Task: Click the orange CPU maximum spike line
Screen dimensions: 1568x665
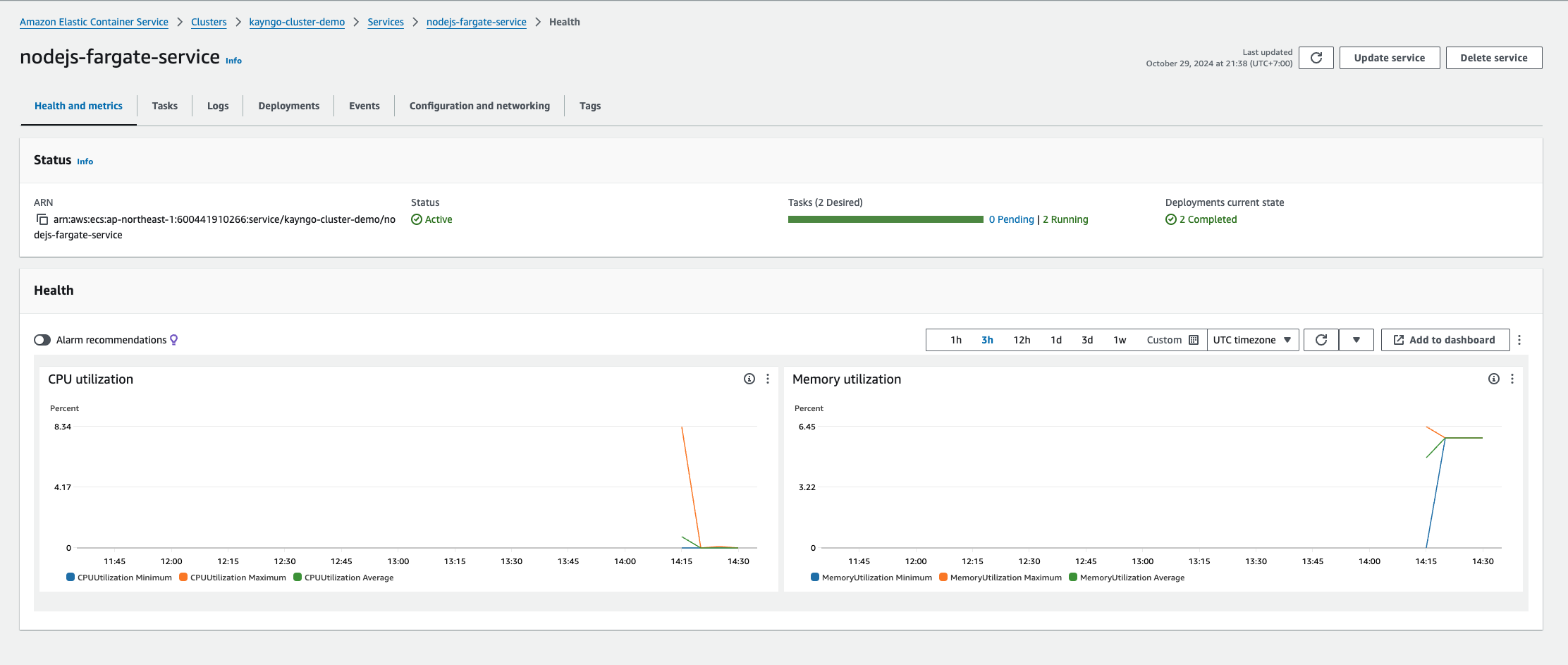Action: [691, 487]
